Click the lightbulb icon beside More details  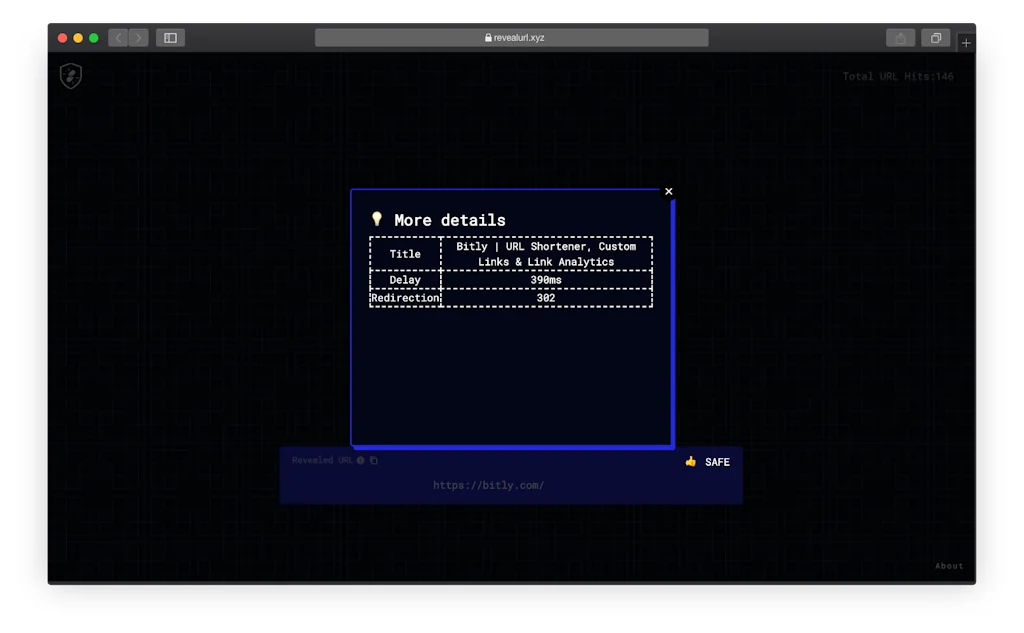377,218
